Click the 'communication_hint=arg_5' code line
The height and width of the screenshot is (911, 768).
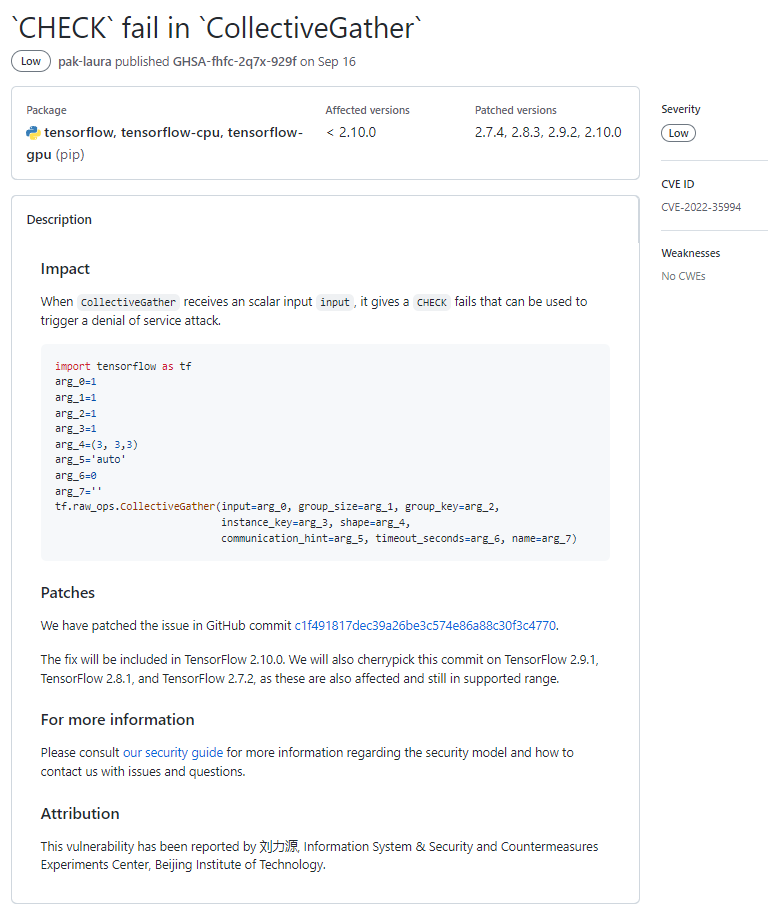pyautogui.click(x=399, y=538)
